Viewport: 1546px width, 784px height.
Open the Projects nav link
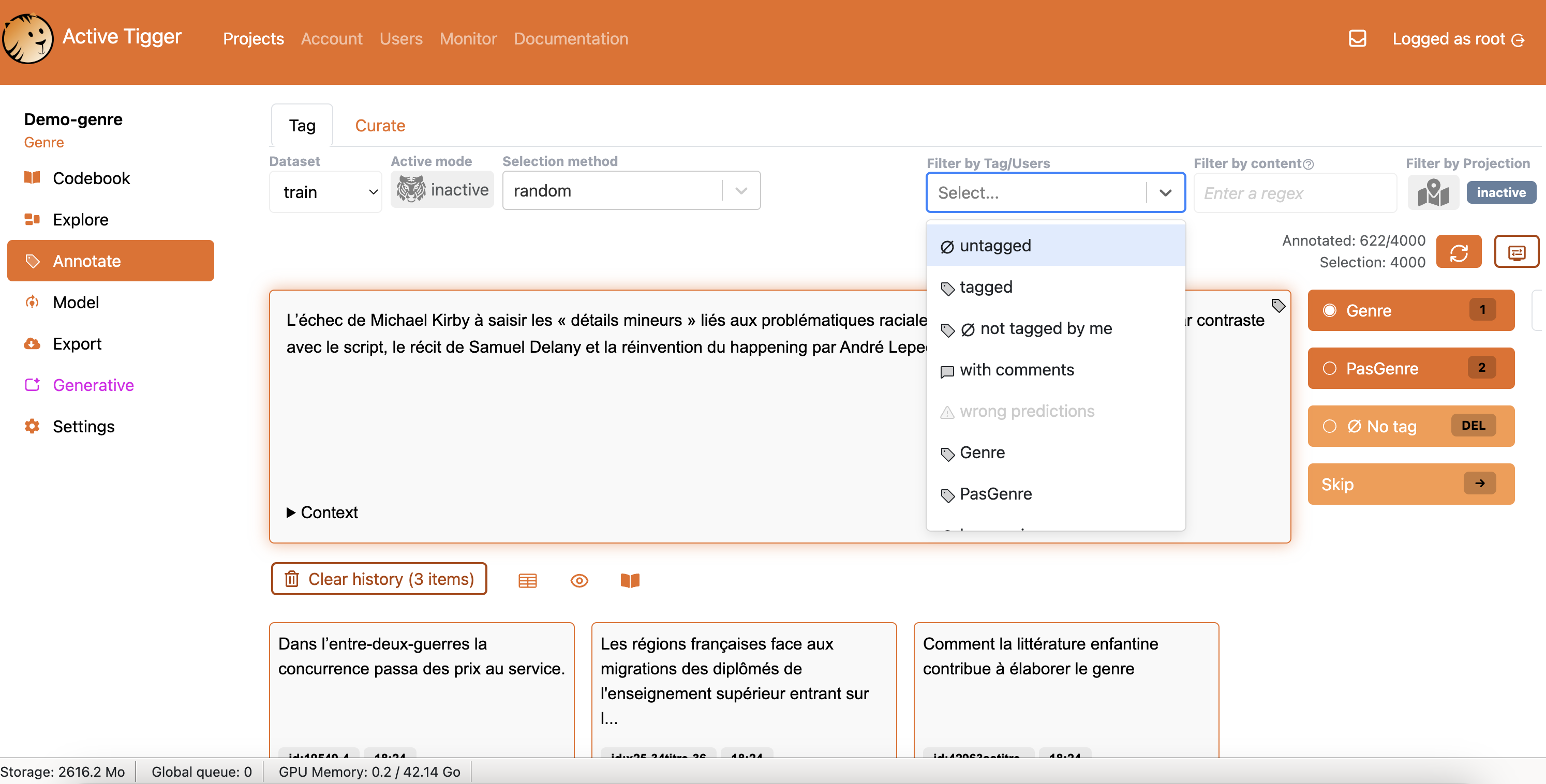click(x=253, y=38)
